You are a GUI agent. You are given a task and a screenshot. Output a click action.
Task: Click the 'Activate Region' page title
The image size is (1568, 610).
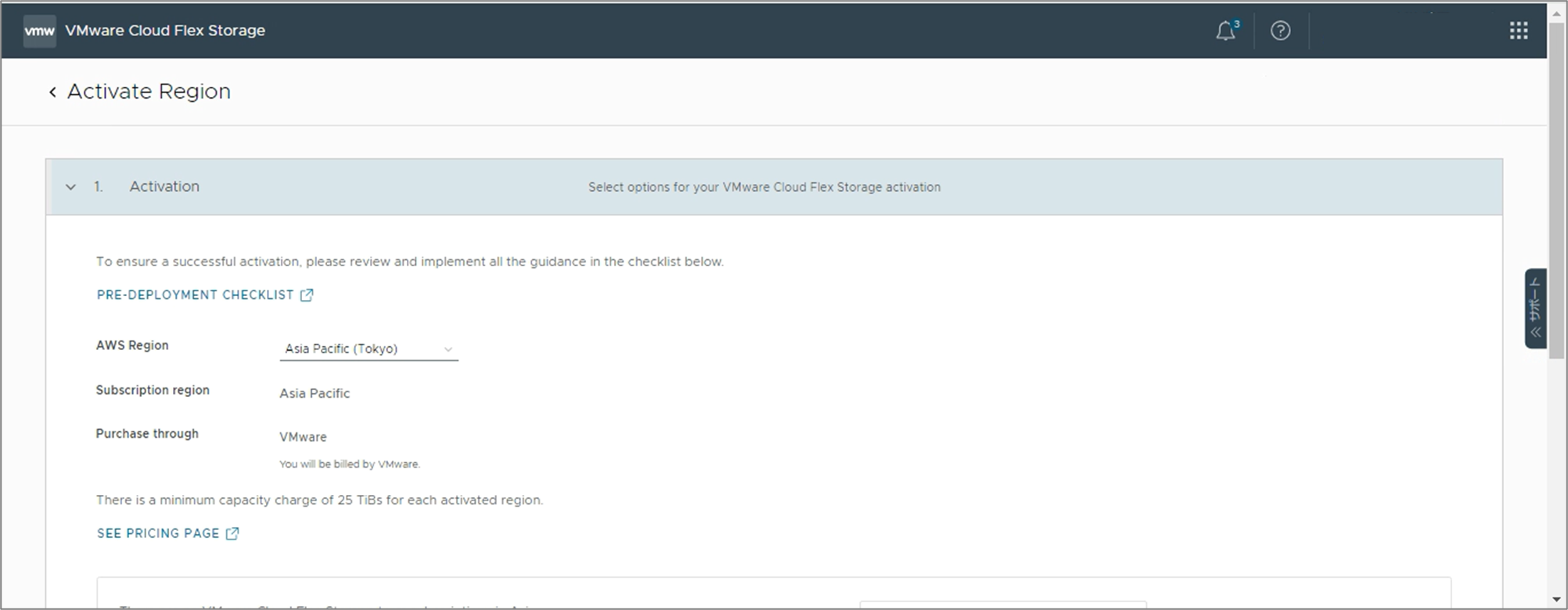(x=149, y=92)
